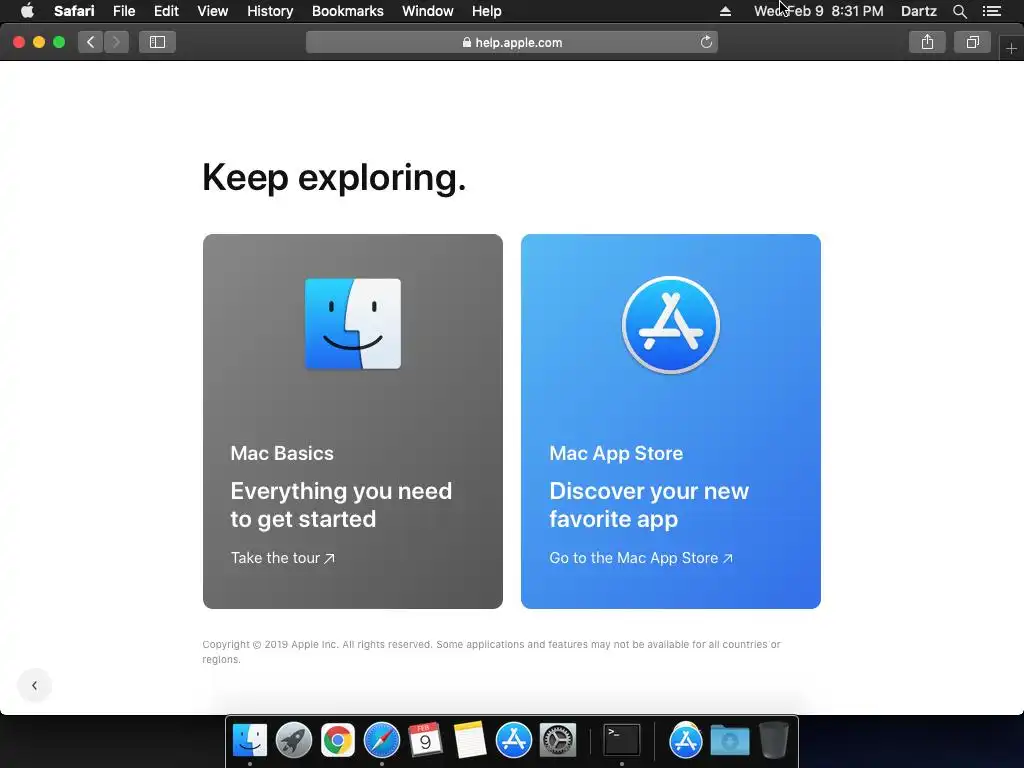Open Notification Center list icon
This screenshot has height=768, width=1024.
click(x=992, y=11)
